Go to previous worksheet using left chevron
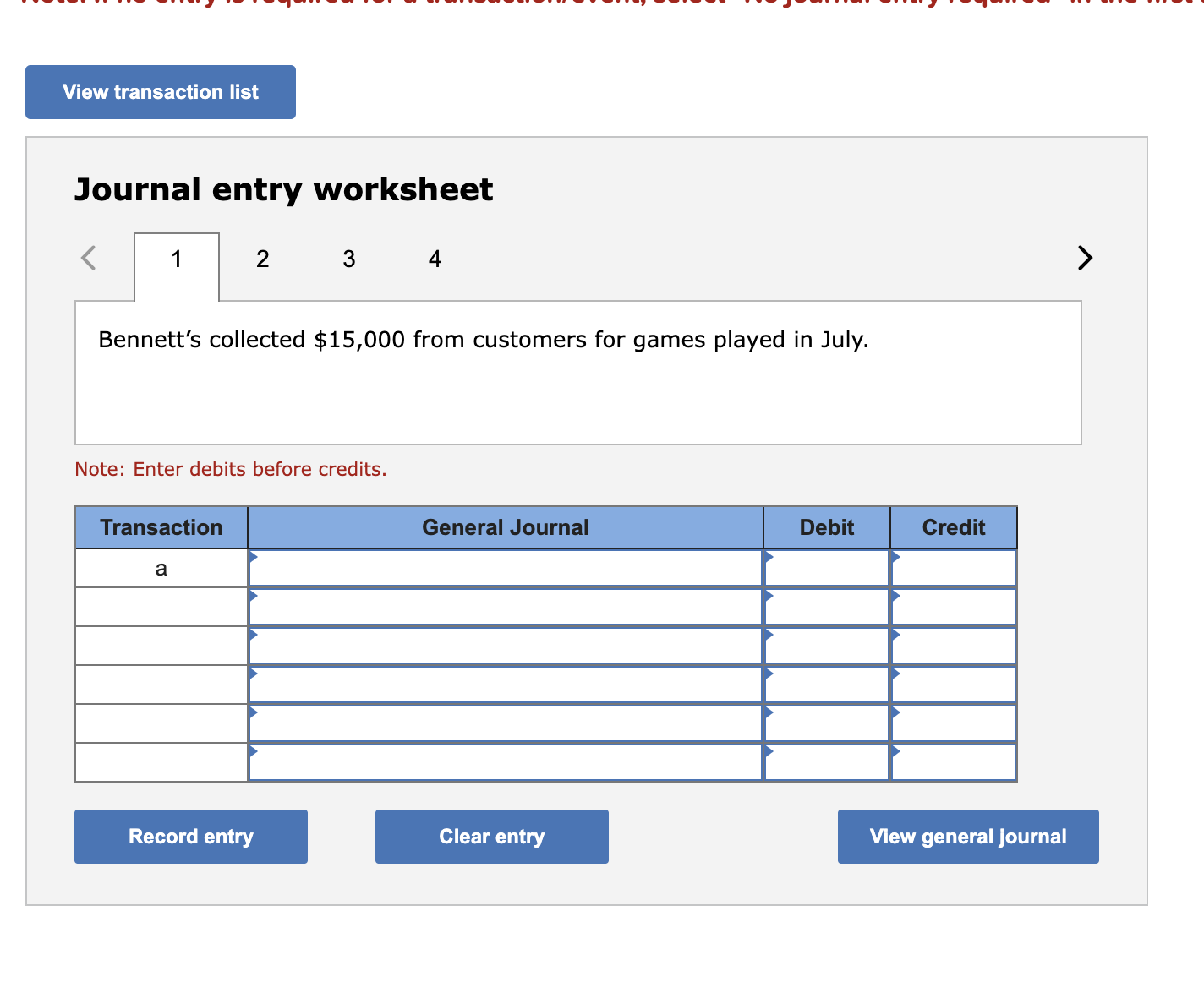The image size is (1204, 982). point(89,258)
